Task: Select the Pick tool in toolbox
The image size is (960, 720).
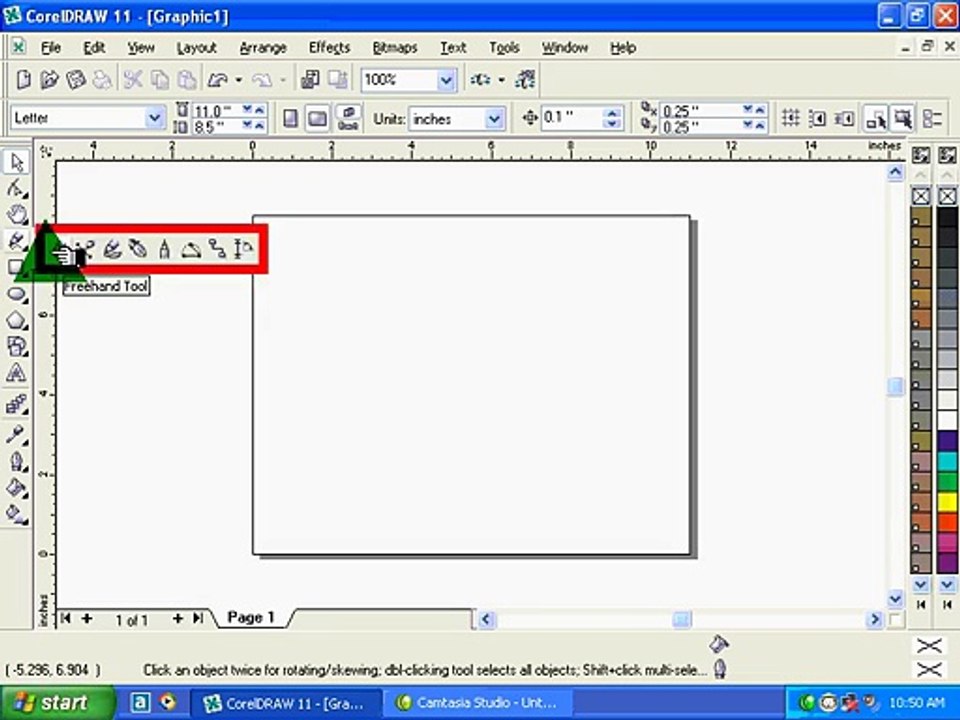Action: pyautogui.click(x=17, y=162)
